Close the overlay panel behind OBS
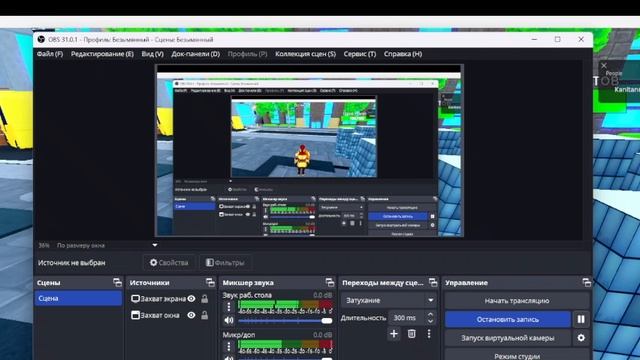 click(604, 65)
